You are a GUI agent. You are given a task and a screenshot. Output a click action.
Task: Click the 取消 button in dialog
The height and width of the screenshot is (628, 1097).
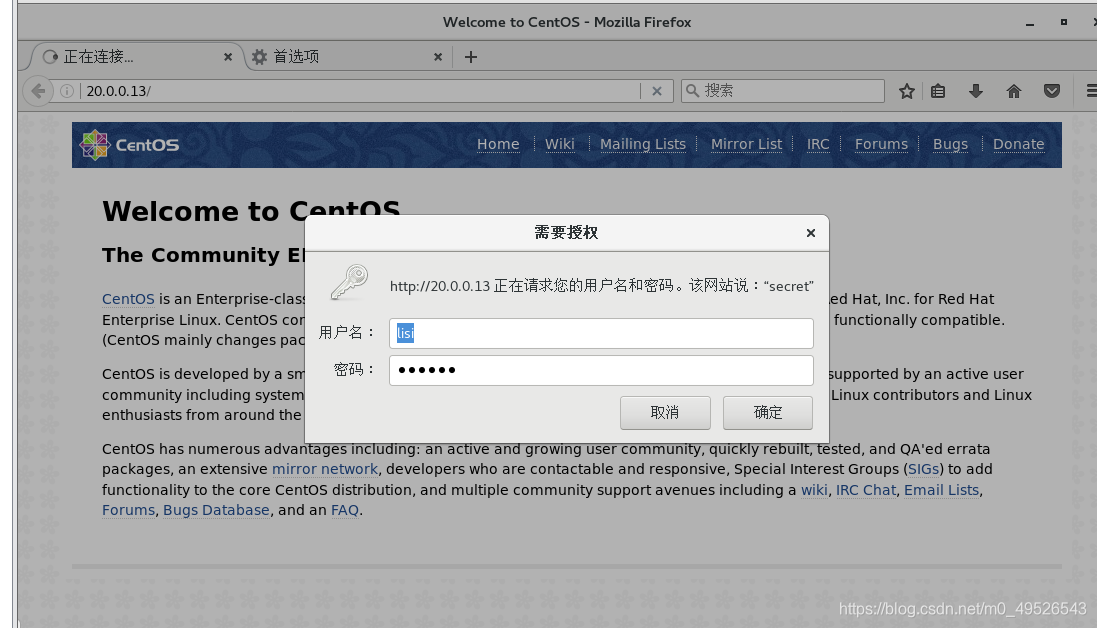[665, 413]
